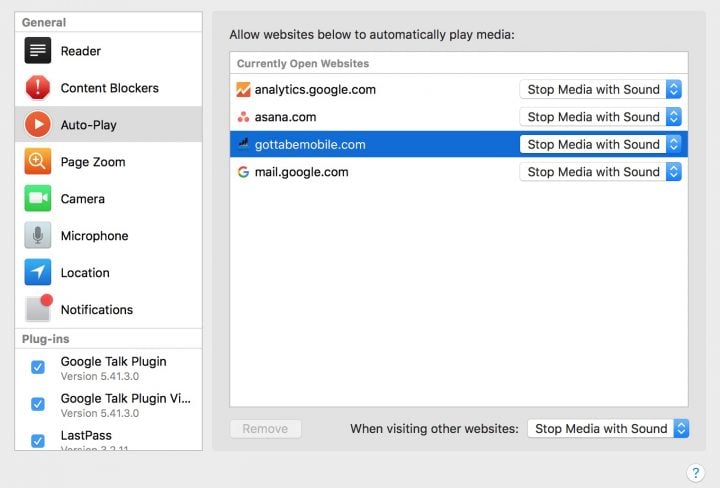Click the 'Currently Open Websites' header
The image size is (720, 488).
click(x=303, y=63)
